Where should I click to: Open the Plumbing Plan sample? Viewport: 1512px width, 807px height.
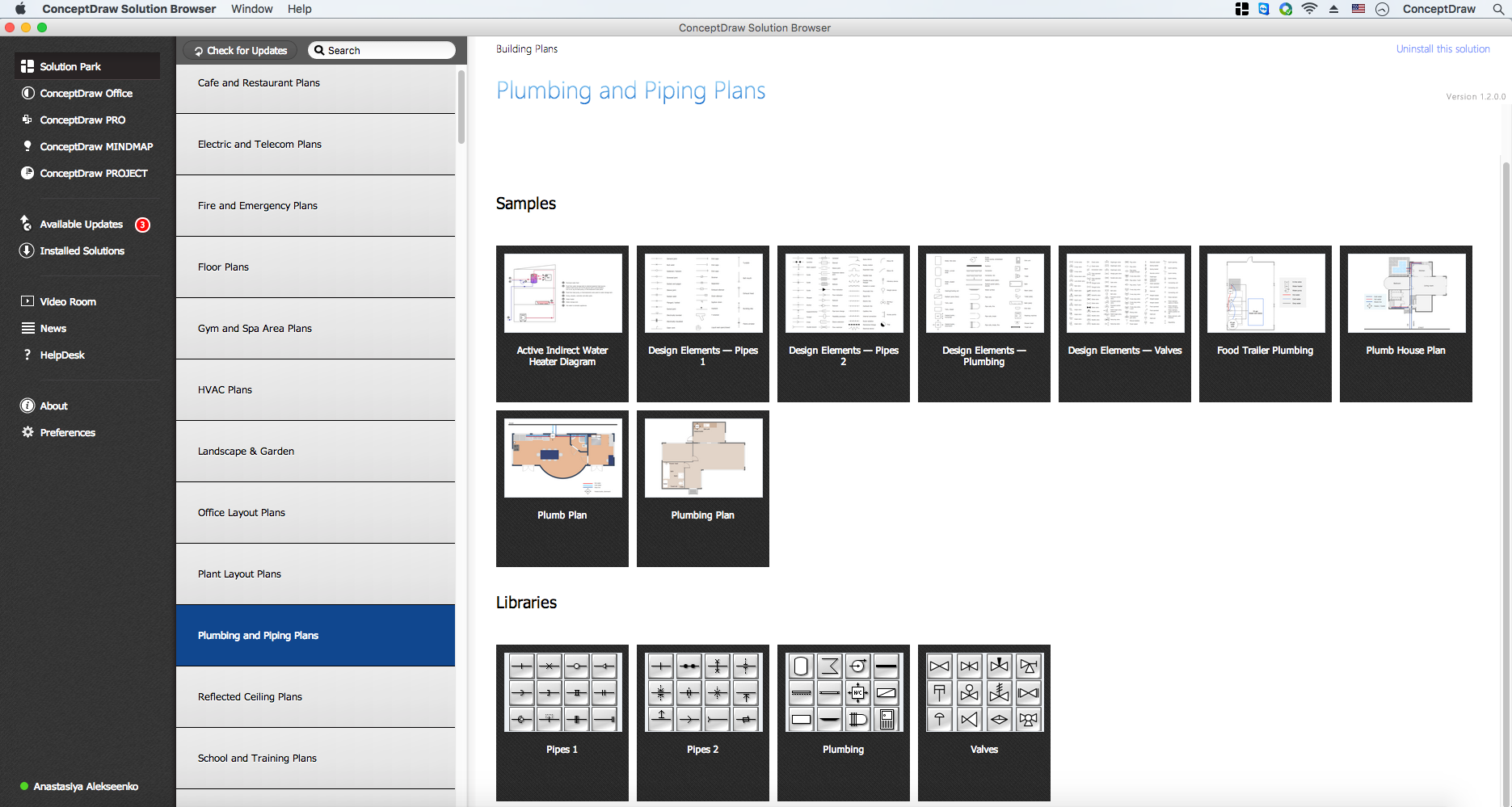703,489
